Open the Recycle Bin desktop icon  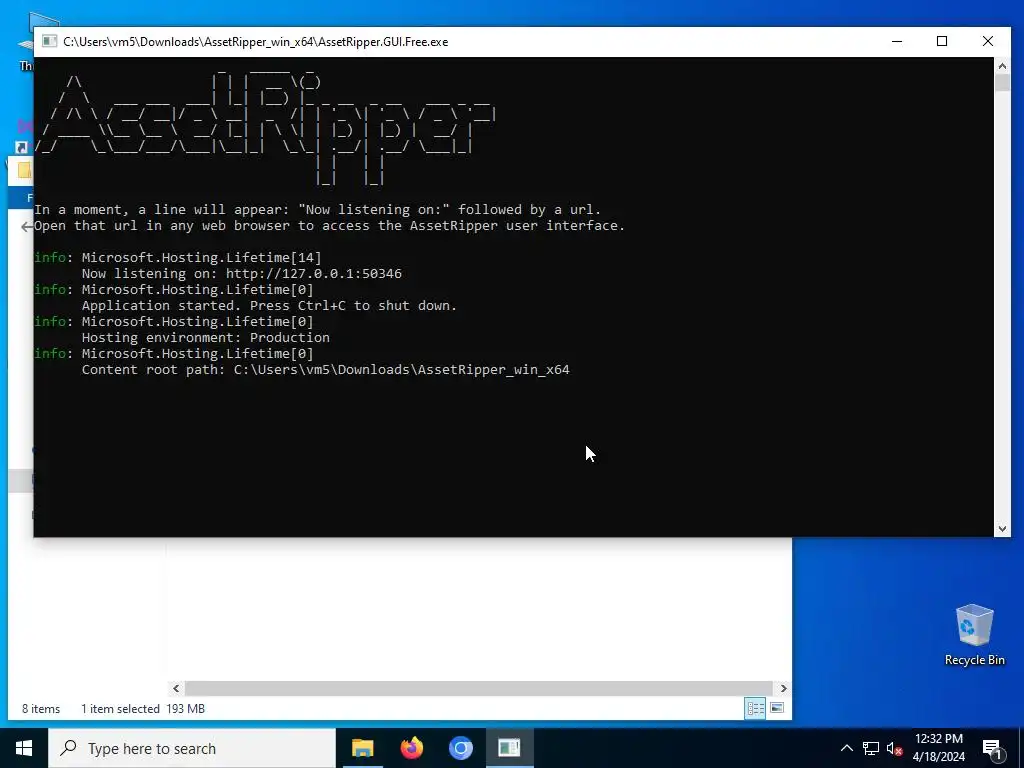click(x=974, y=635)
